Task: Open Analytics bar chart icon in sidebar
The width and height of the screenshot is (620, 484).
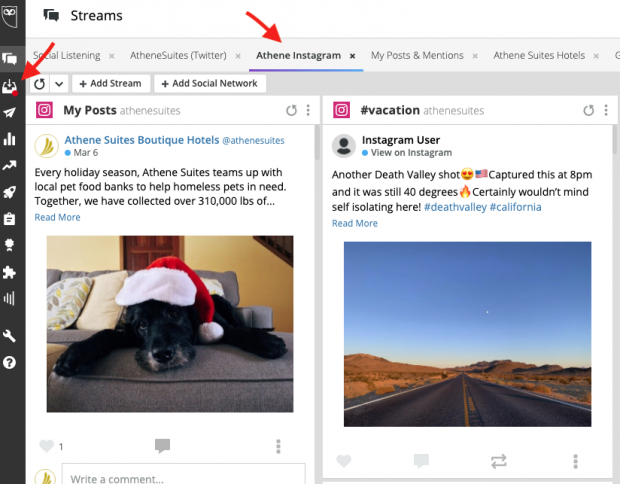Action: pyautogui.click(x=10, y=139)
